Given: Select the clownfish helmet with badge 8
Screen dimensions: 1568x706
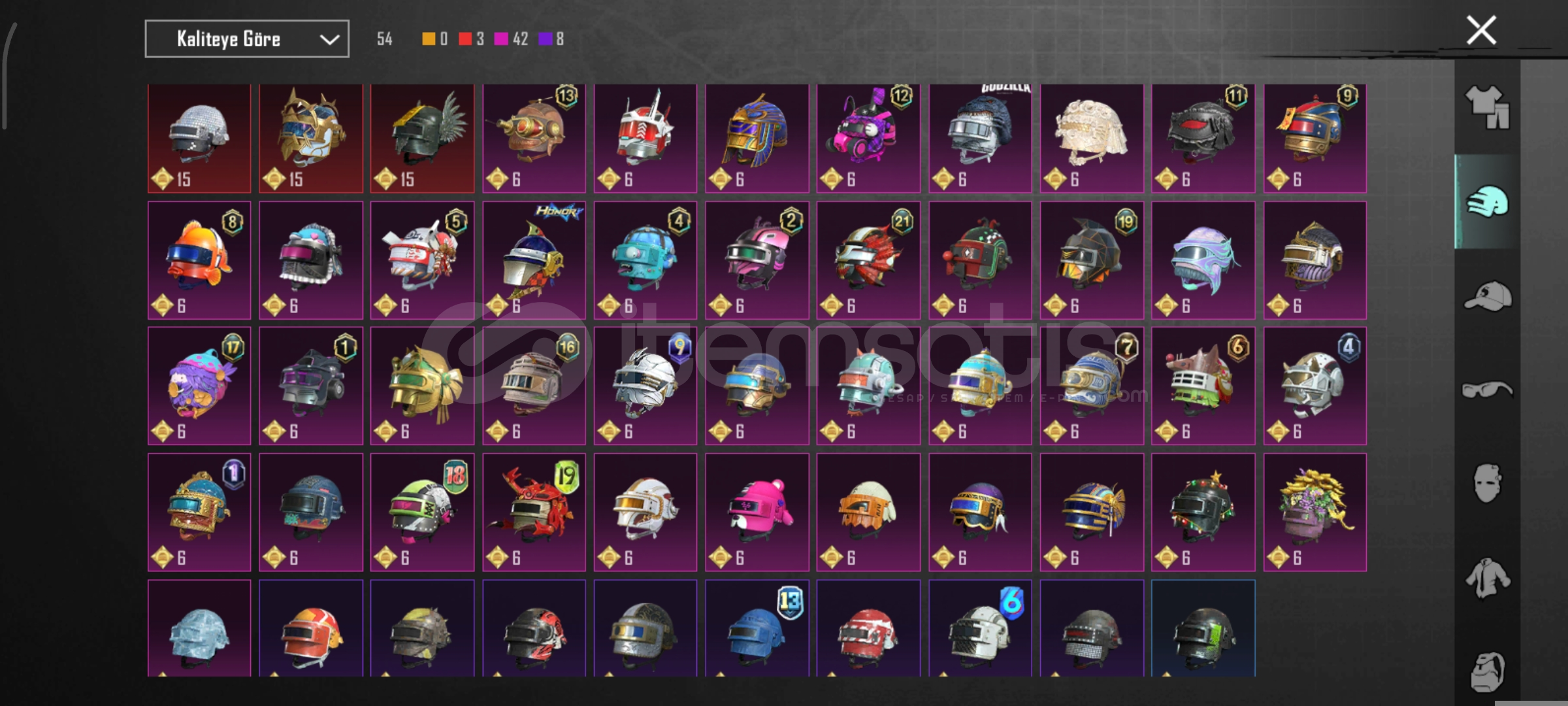Looking at the screenshot, I should [x=199, y=260].
